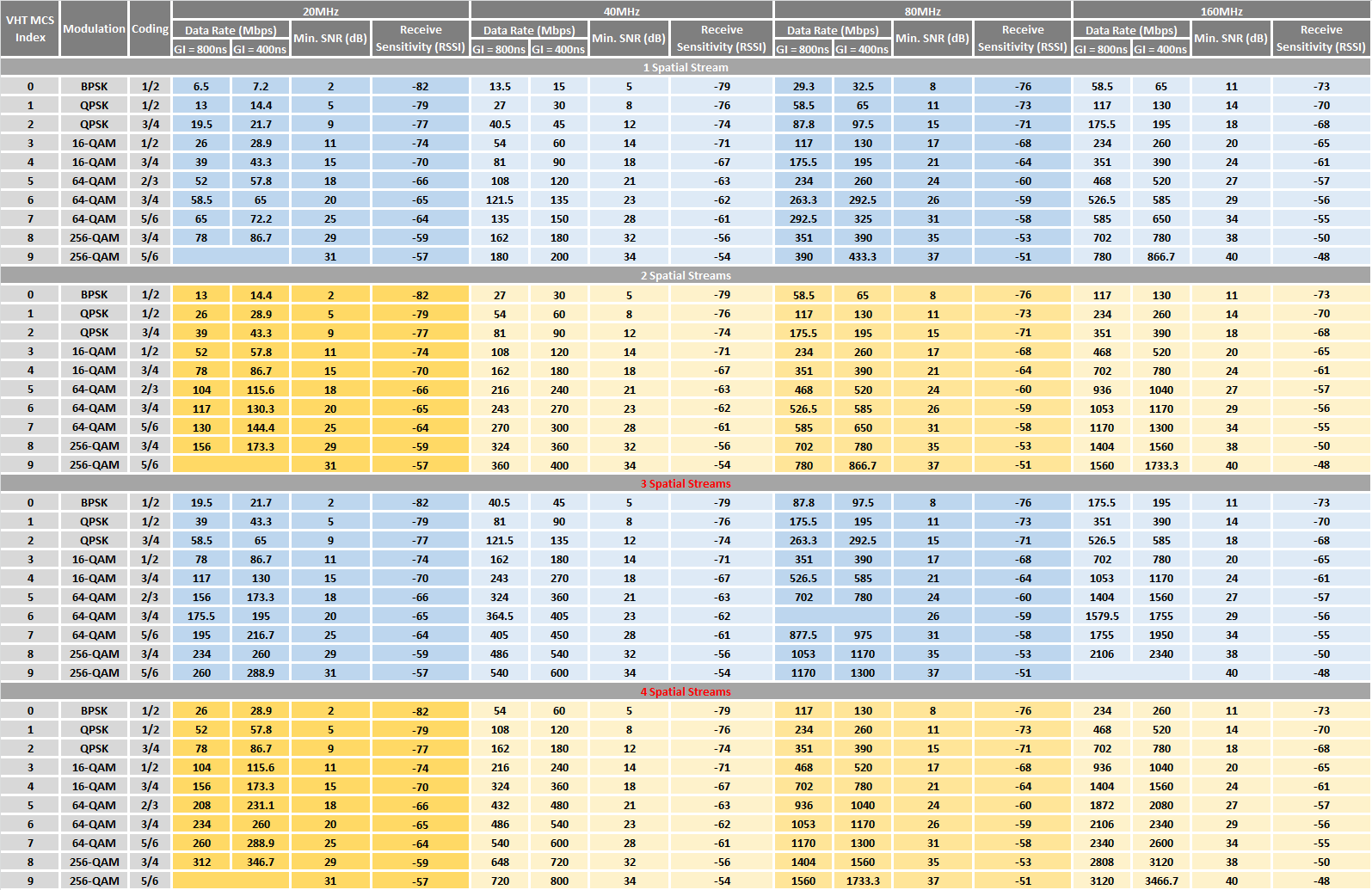
Task: Select the '200' data rate cell
Action: (x=559, y=257)
